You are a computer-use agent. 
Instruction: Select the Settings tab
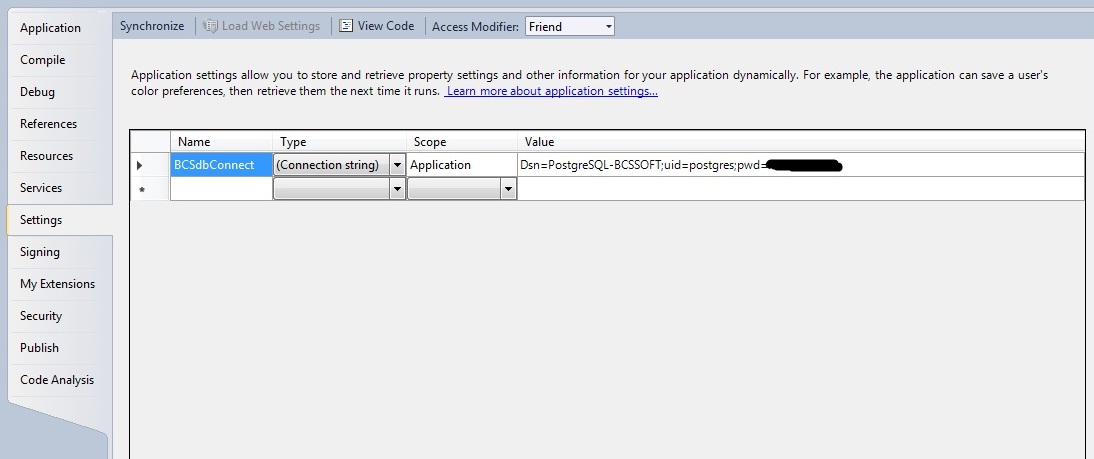59,220
